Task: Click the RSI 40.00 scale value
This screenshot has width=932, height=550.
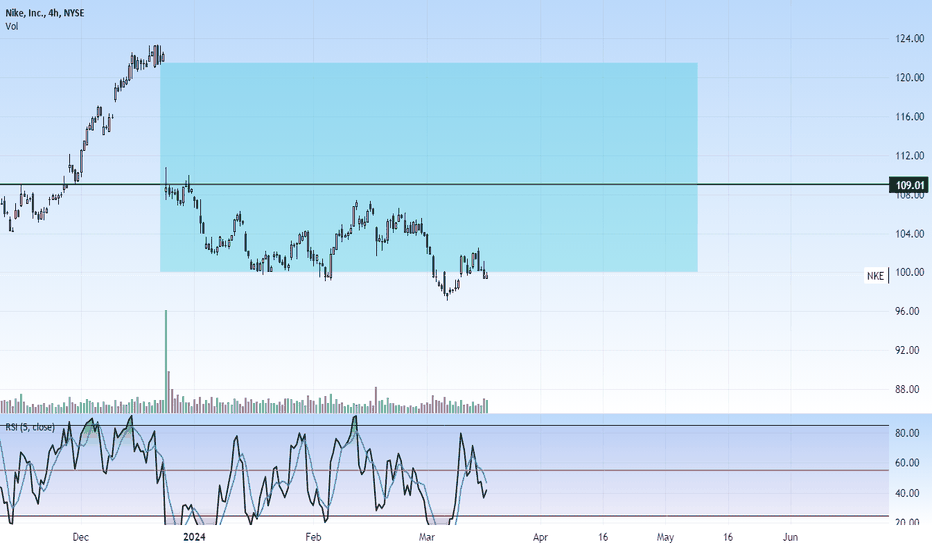Action: pyautogui.click(x=907, y=494)
